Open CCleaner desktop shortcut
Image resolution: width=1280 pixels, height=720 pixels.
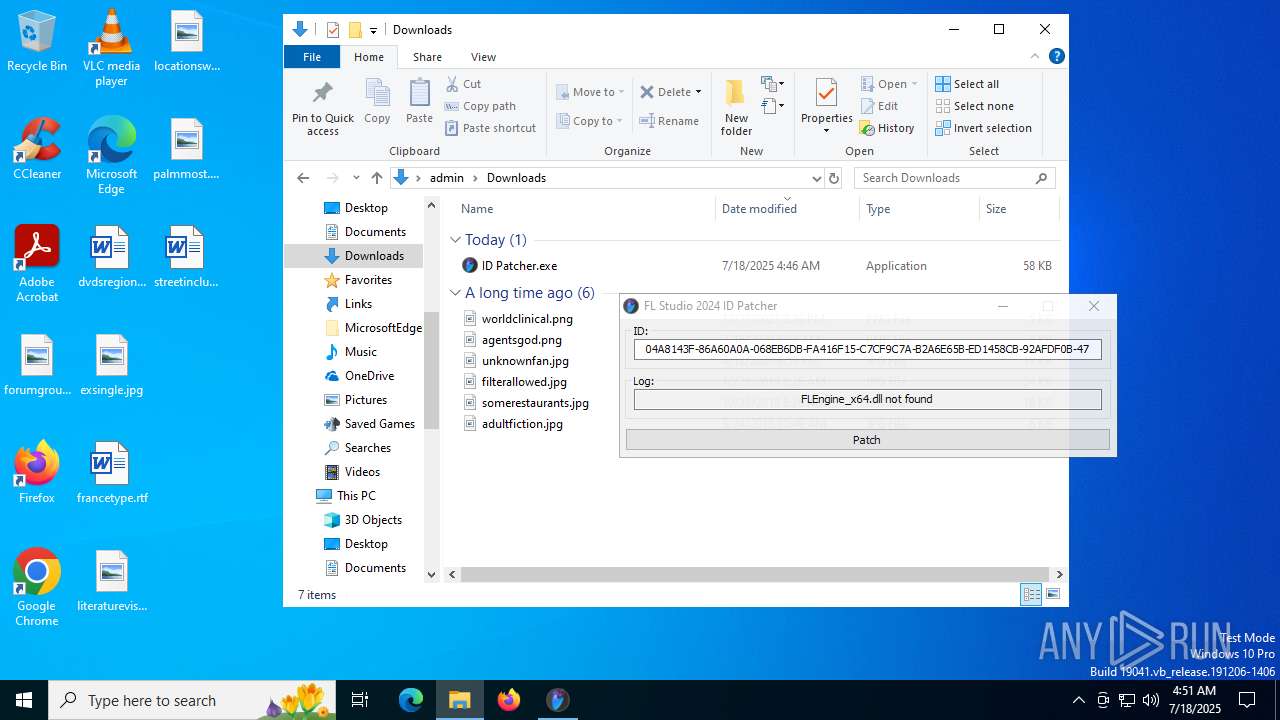click(x=37, y=149)
